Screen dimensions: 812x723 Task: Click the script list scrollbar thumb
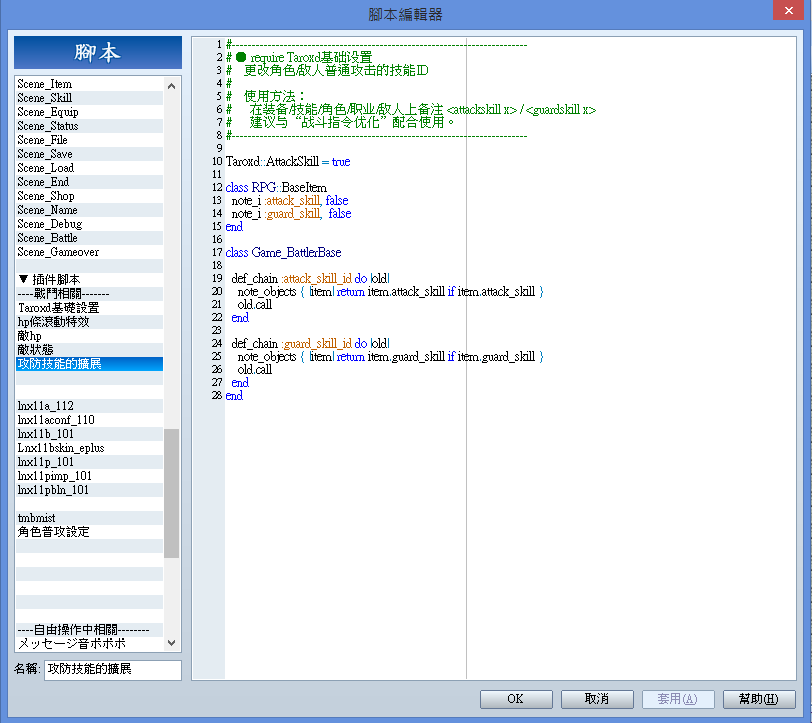click(x=171, y=493)
